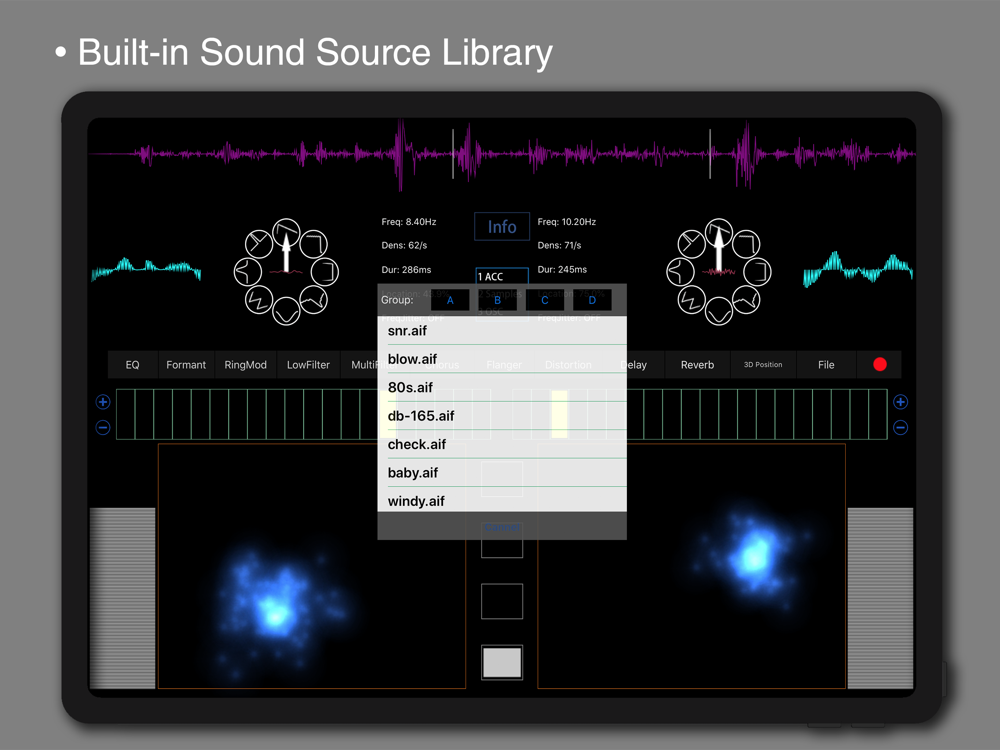Viewport: 1000px width, 750px height.
Task: Tap the blue cloud in the right XY pad
Action: coord(754,555)
